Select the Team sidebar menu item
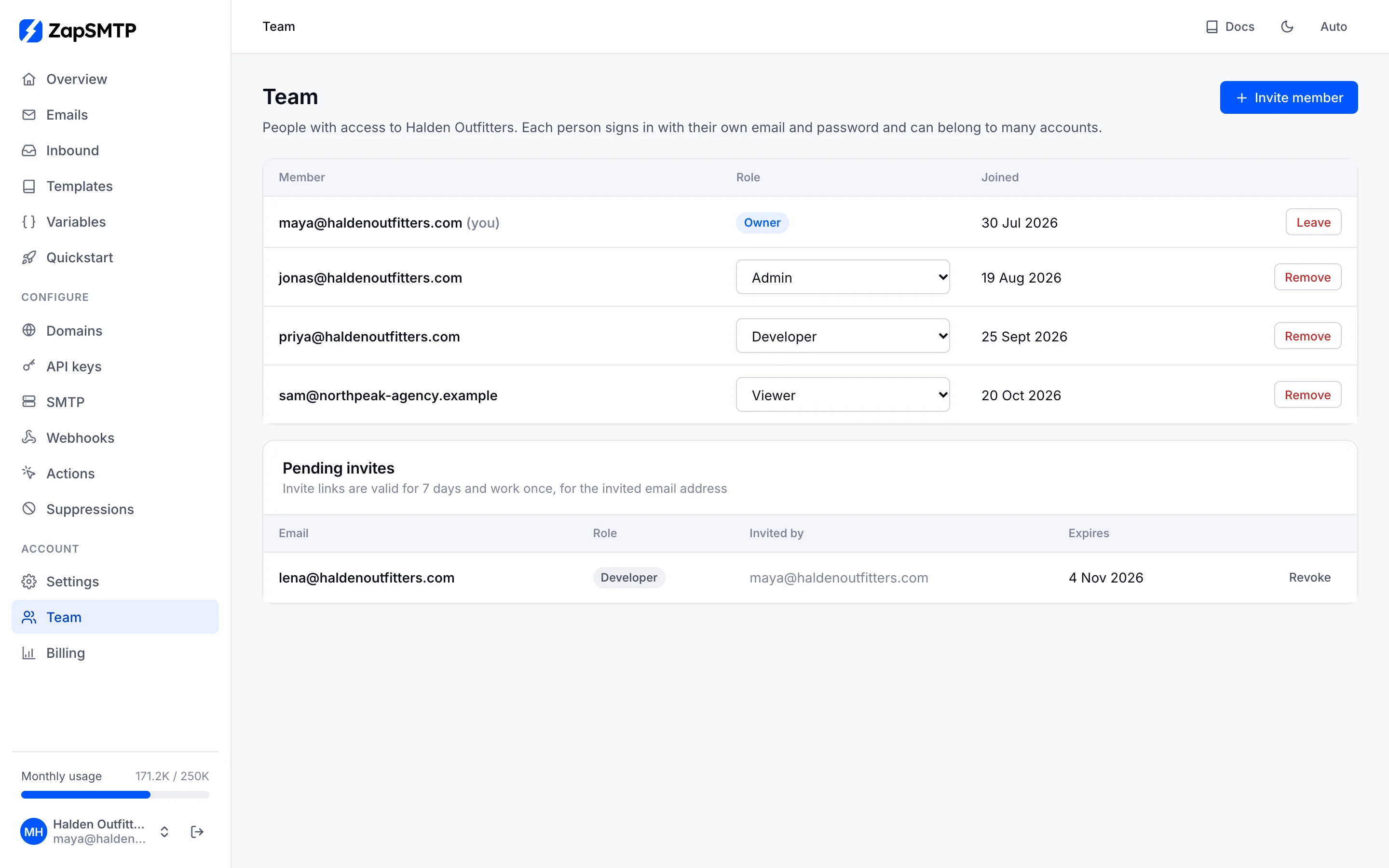Viewport: 1389px width, 868px height. [x=115, y=617]
